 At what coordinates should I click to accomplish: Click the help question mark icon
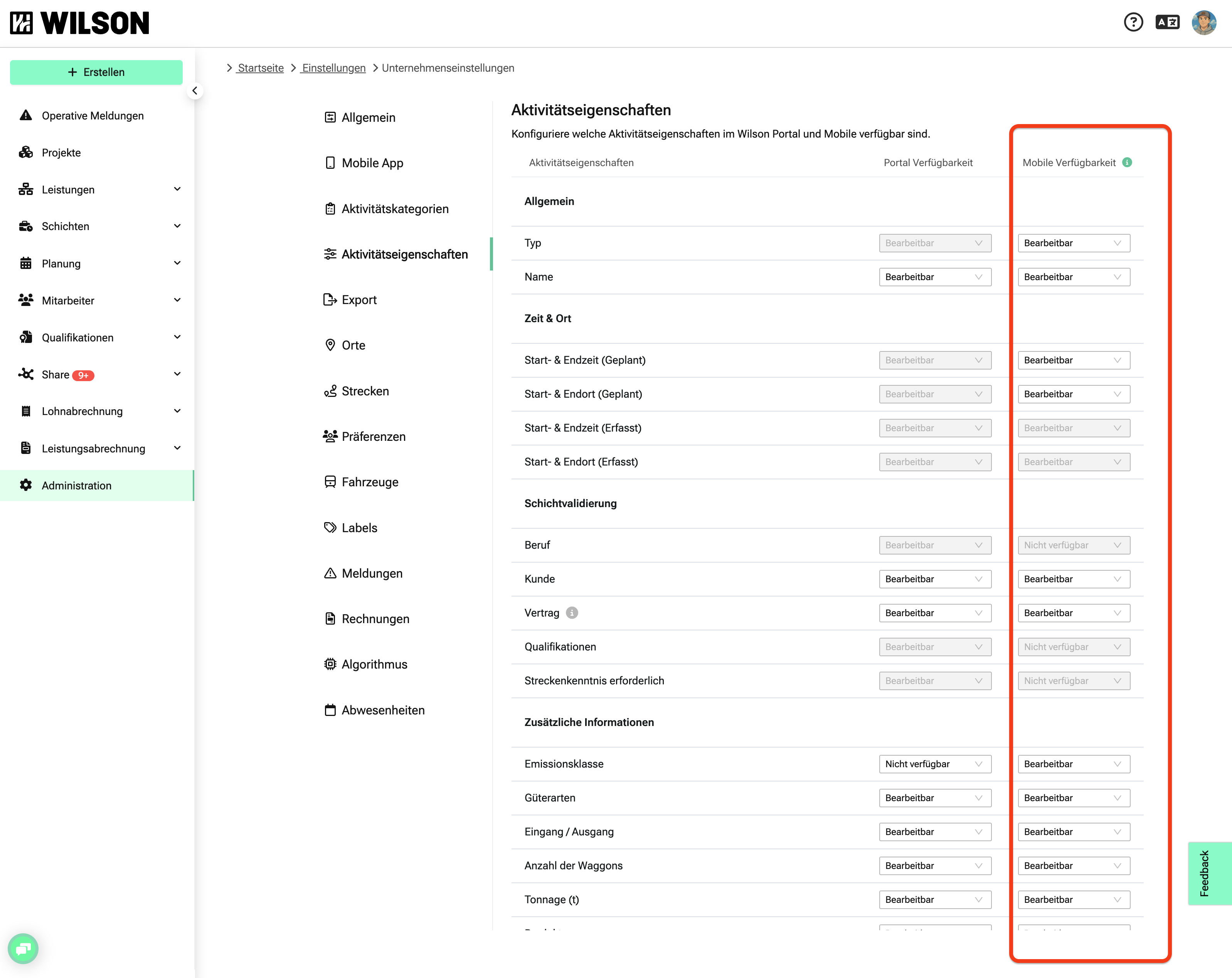click(1133, 22)
